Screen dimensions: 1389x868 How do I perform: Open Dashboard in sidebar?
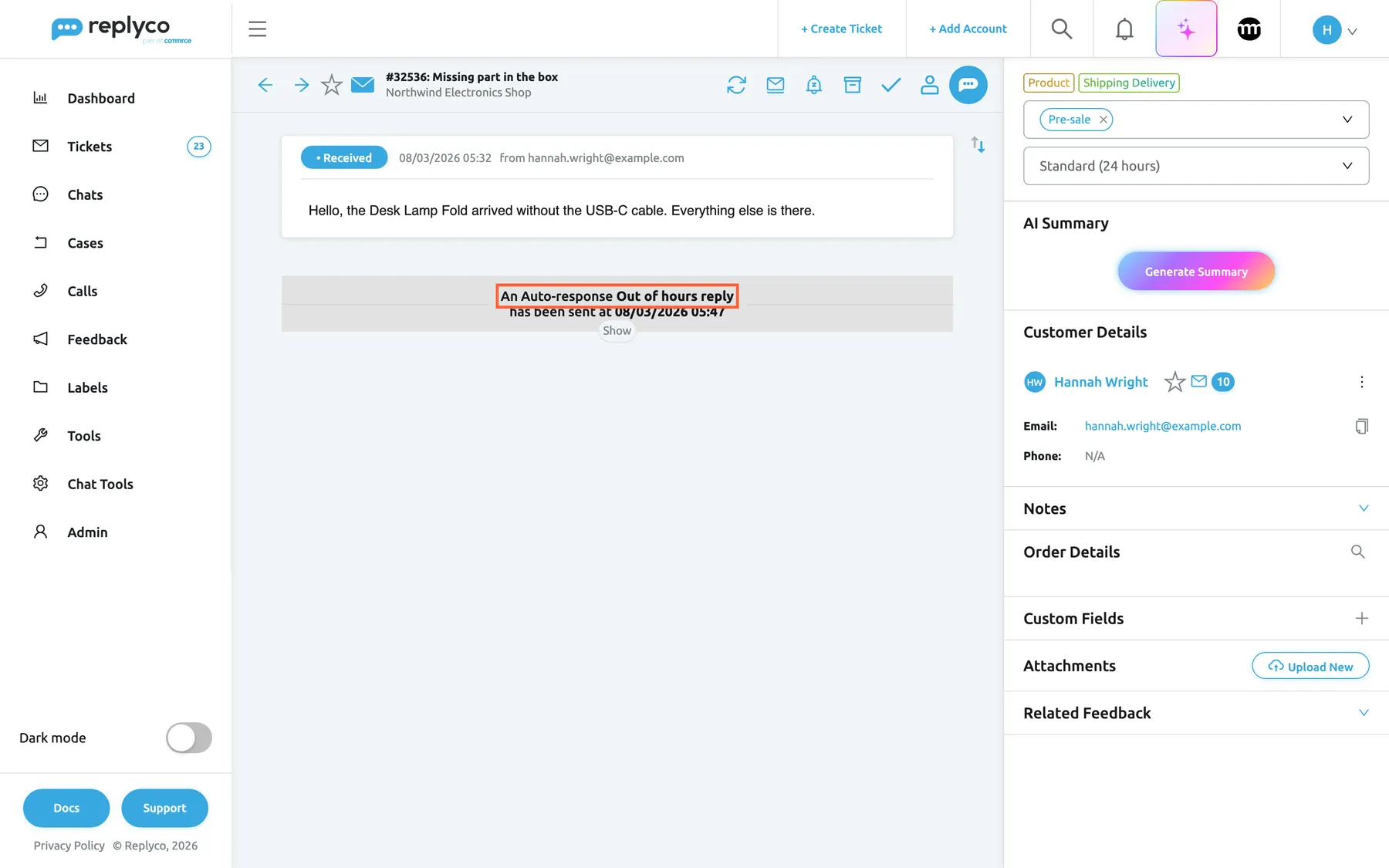click(x=101, y=98)
